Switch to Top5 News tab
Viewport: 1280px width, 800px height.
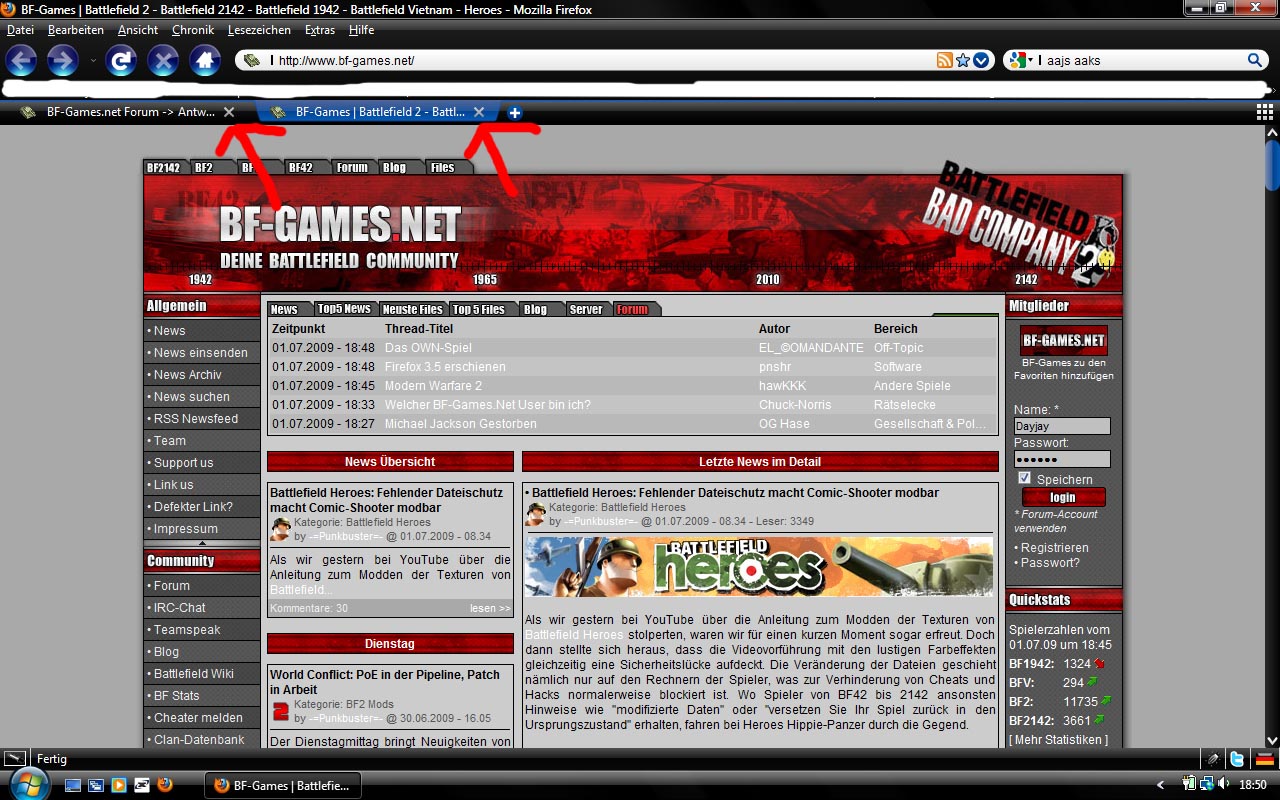(x=344, y=309)
